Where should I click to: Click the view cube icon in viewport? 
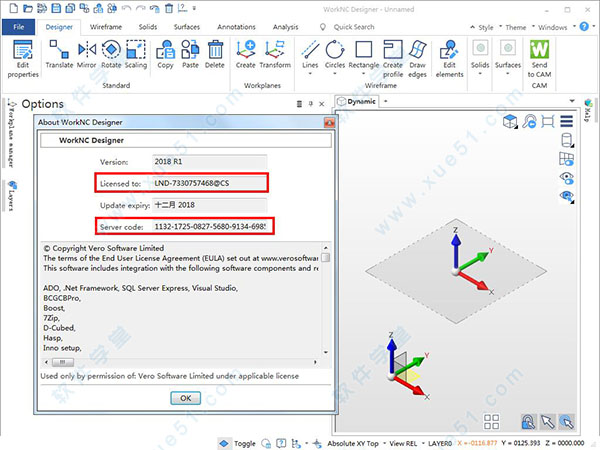coord(510,122)
